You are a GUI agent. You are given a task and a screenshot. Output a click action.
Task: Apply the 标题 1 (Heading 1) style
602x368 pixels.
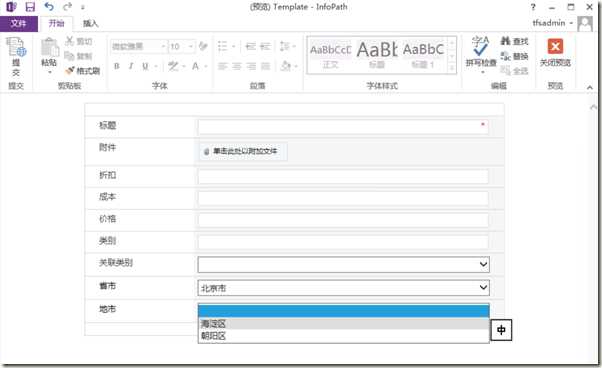click(x=423, y=55)
